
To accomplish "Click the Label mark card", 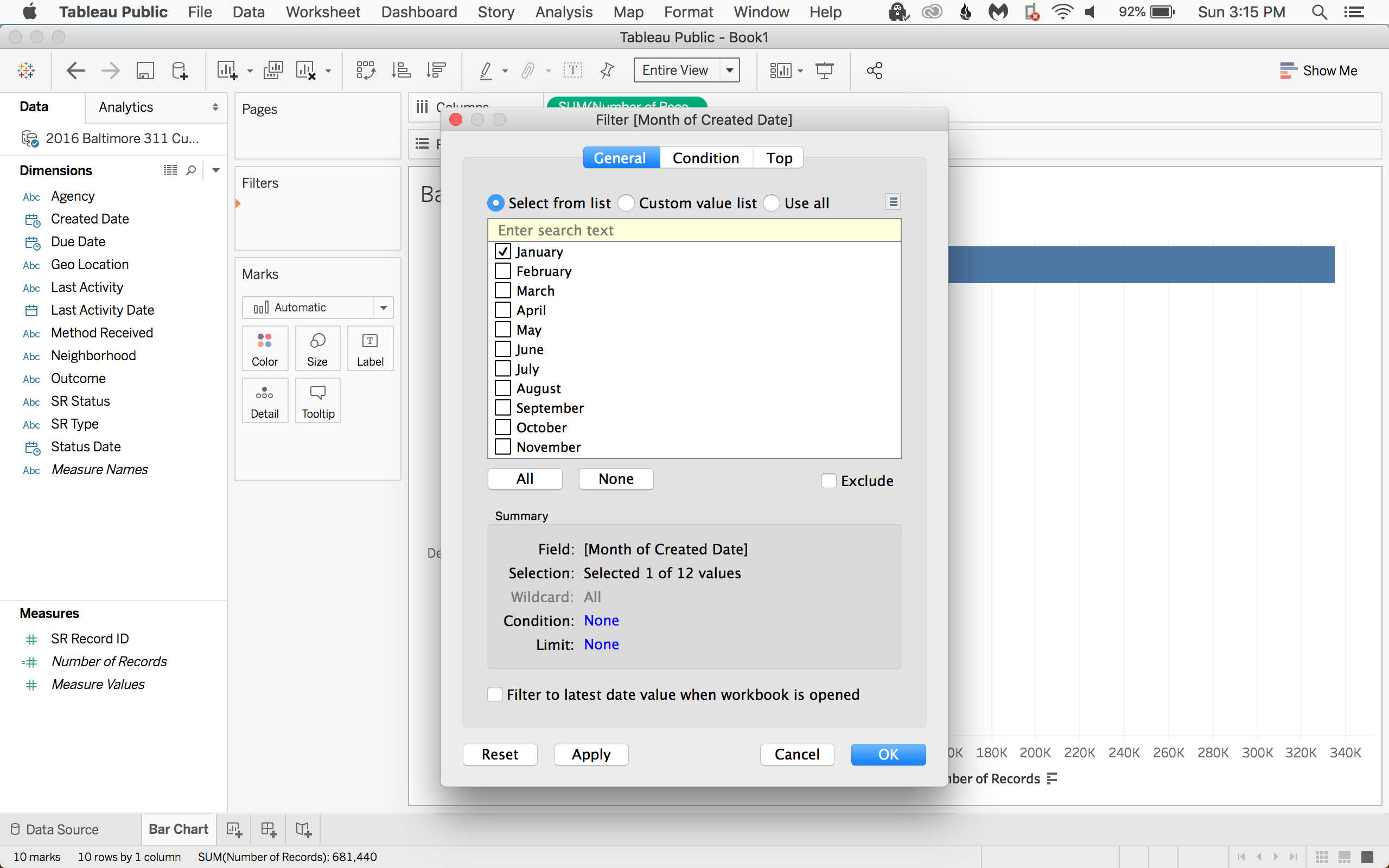I will (x=370, y=348).
